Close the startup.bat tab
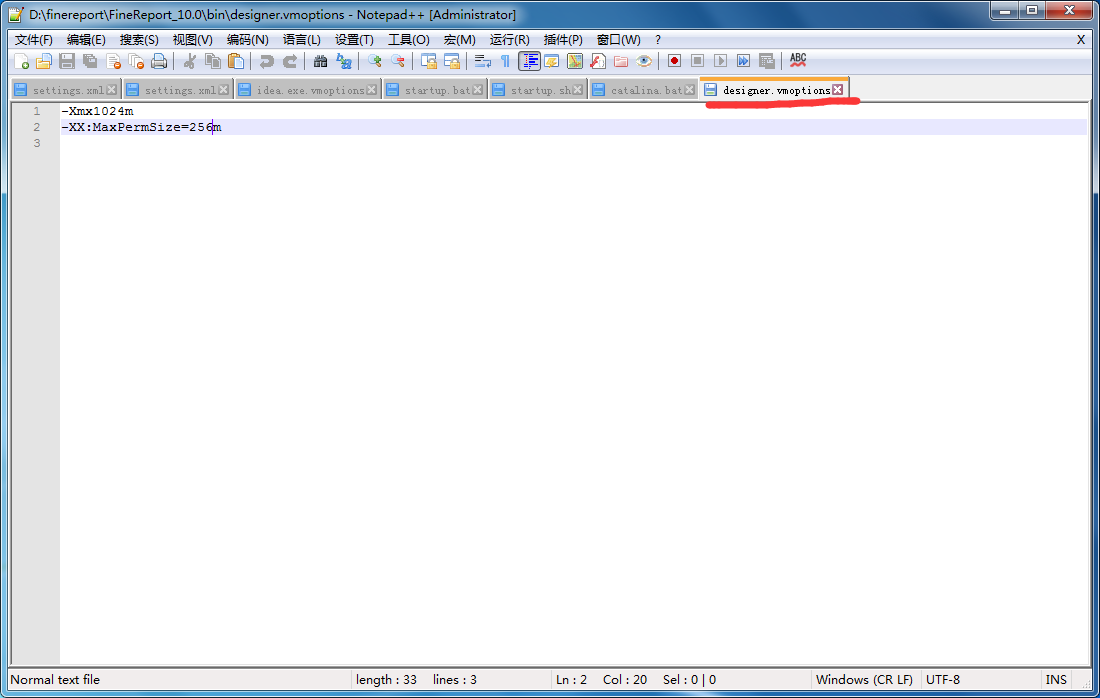Image resolution: width=1100 pixels, height=698 pixels. click(478, 90)
